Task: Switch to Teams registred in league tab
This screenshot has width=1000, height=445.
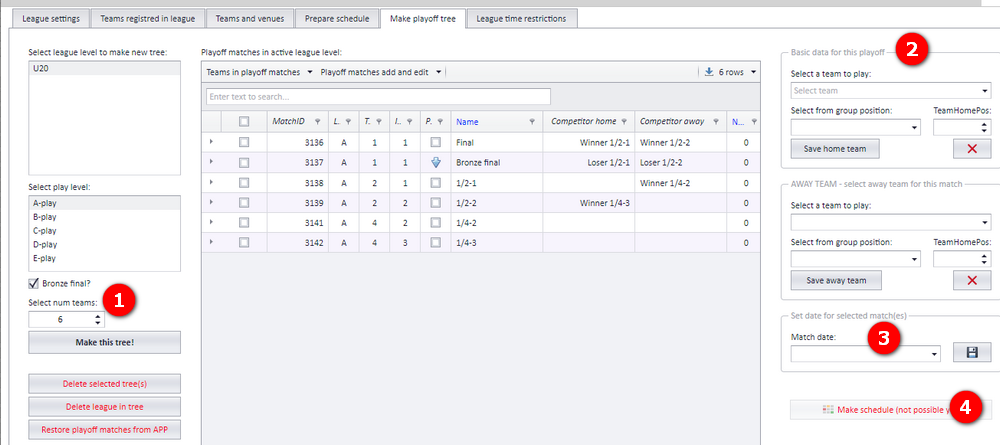Action: (147, 18)
